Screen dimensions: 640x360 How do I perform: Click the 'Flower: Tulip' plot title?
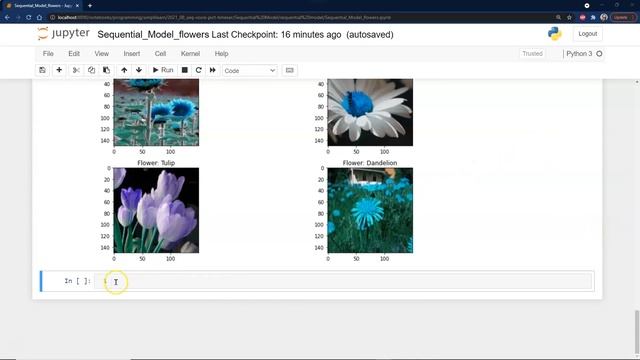(156, 163)
